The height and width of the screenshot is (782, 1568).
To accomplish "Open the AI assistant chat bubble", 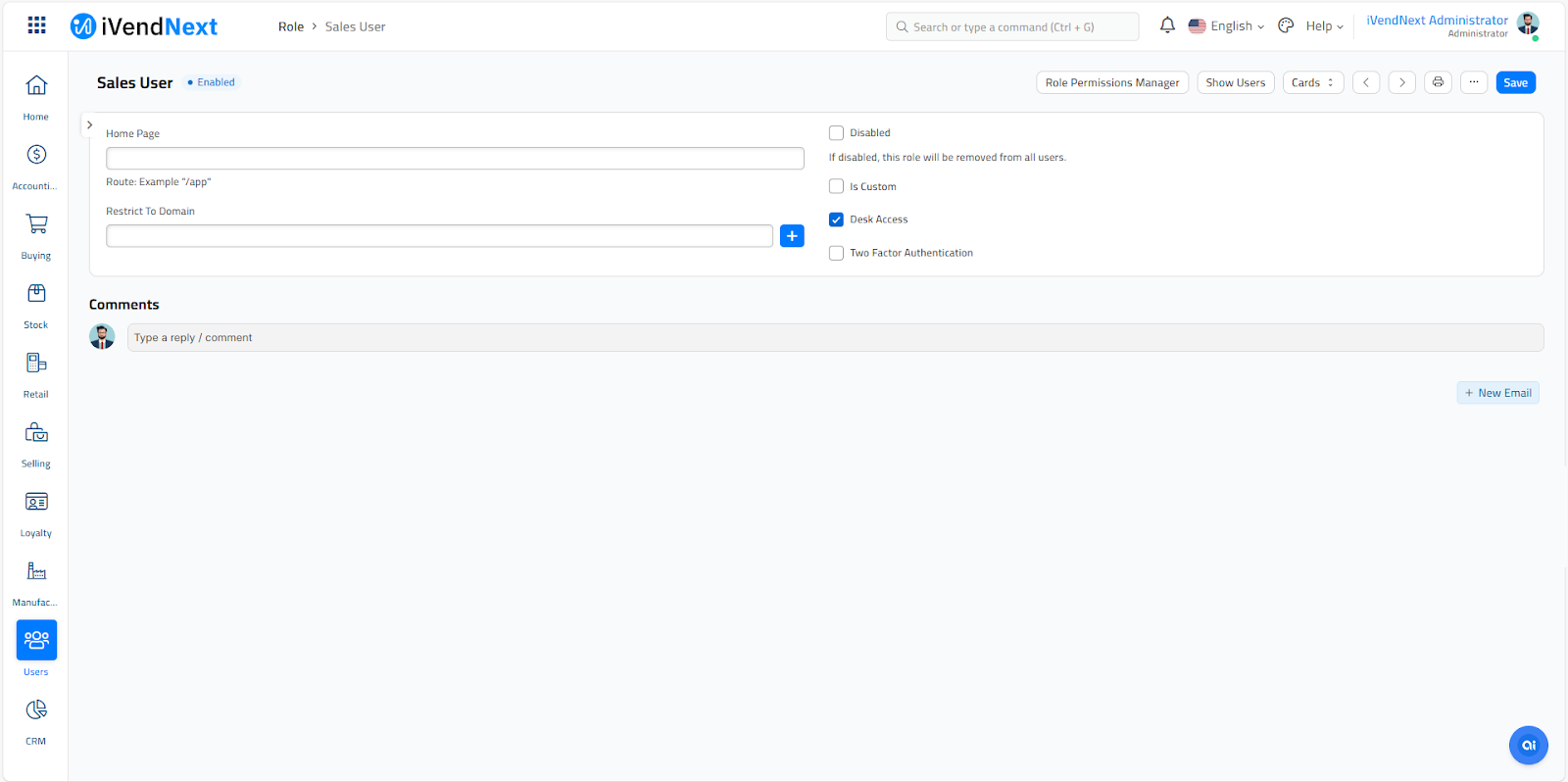I will [x=1528, y=745].
